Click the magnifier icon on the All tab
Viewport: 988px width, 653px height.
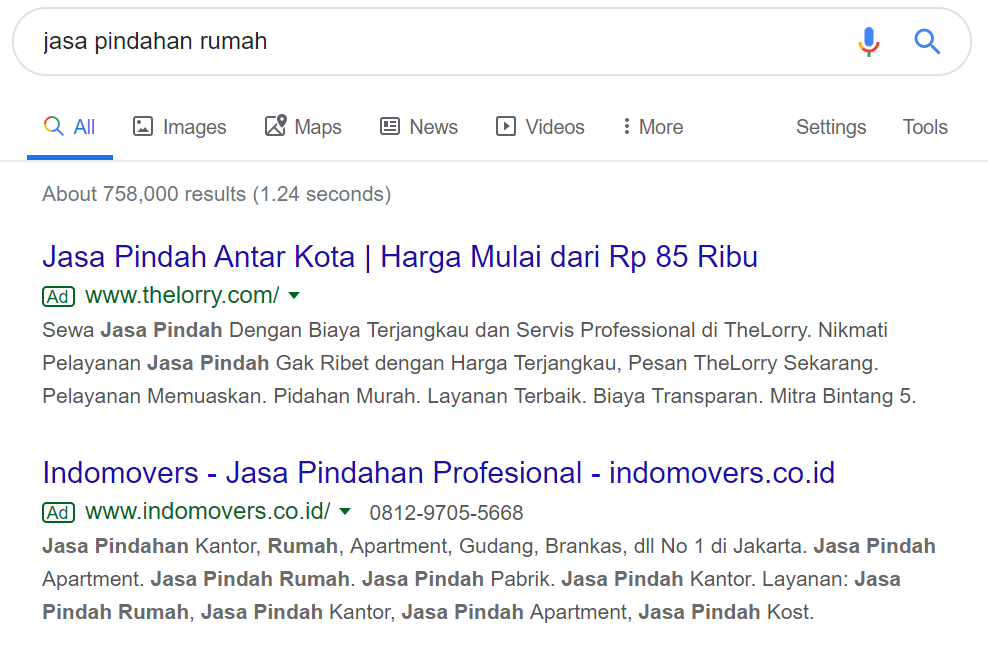pos(54,126)
